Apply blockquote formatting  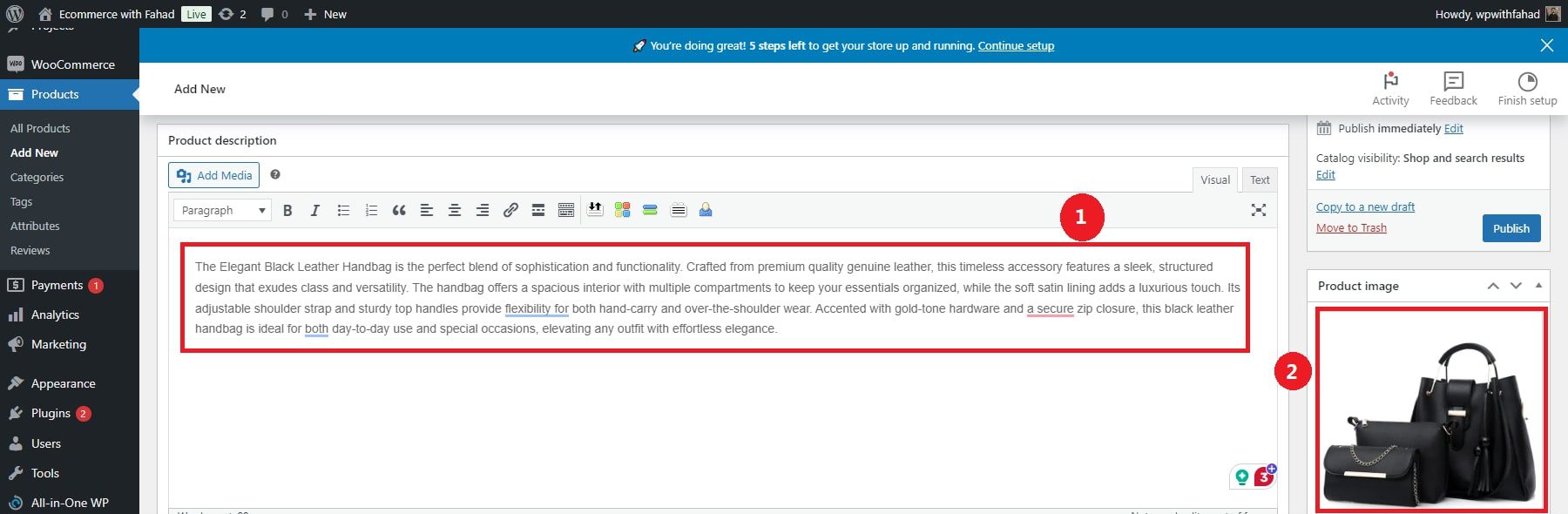399,210
